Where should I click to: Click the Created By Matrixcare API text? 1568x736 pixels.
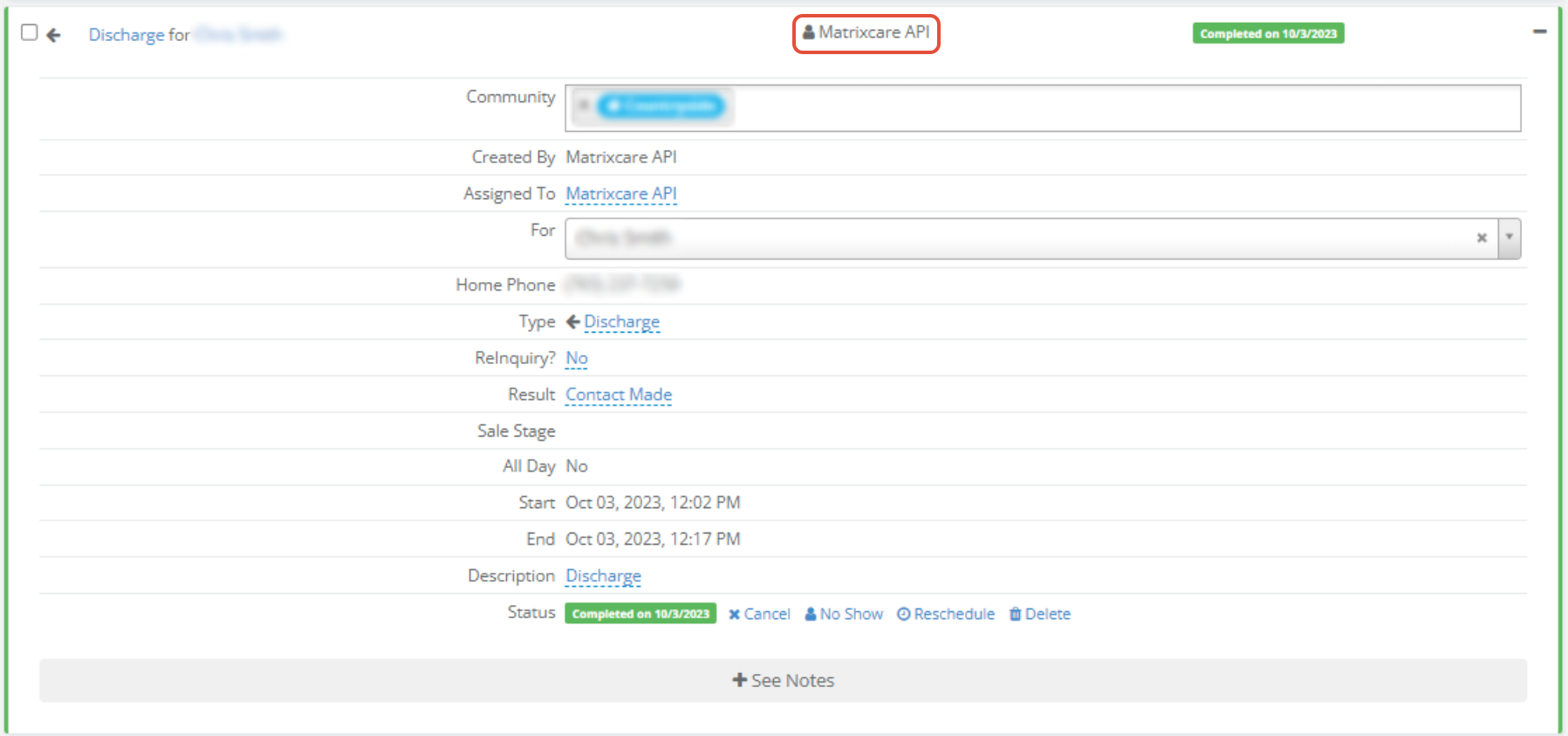621,157
